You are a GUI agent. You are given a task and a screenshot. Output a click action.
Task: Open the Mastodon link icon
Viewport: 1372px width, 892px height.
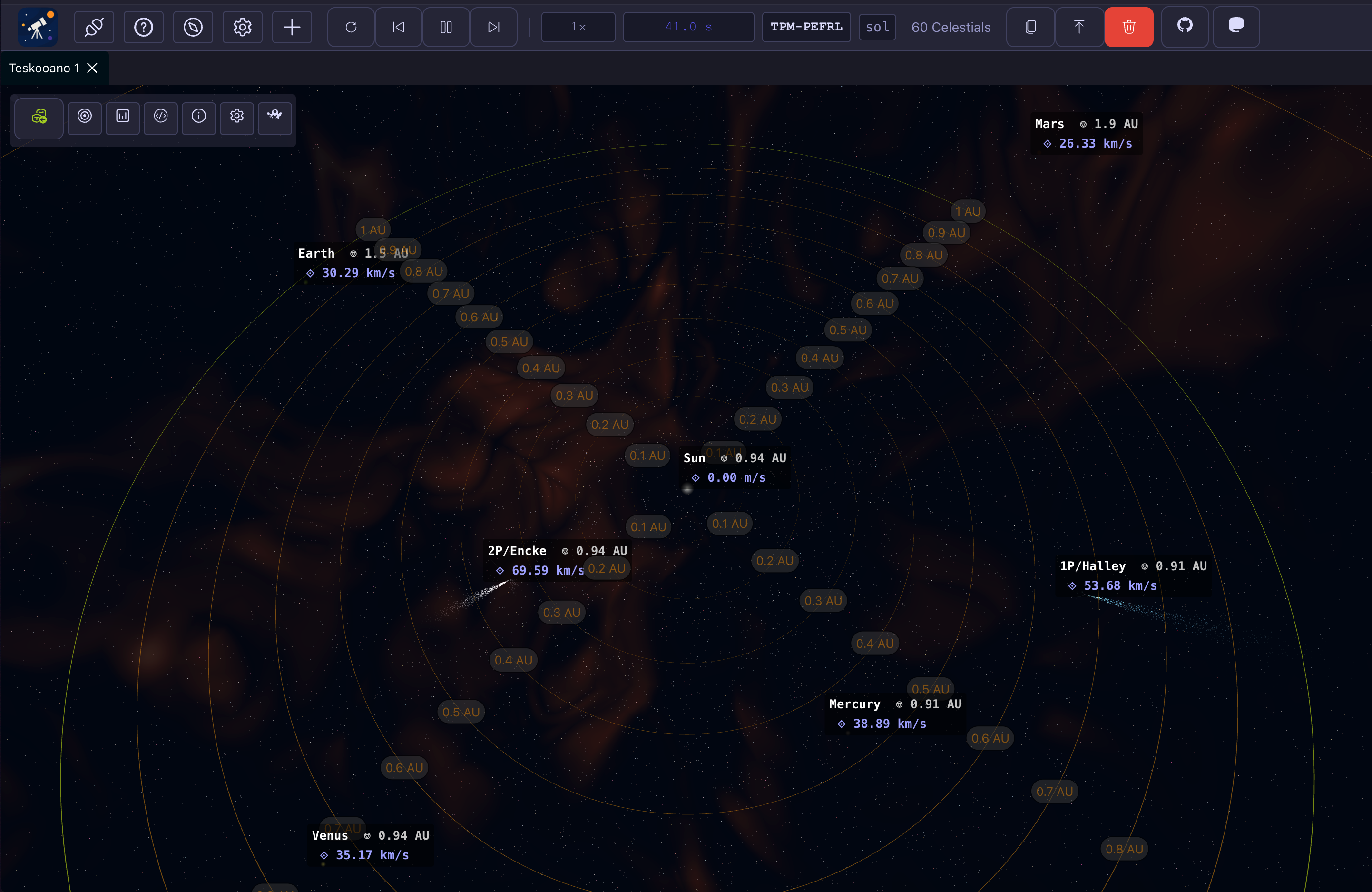click(x=1236, y=27)
